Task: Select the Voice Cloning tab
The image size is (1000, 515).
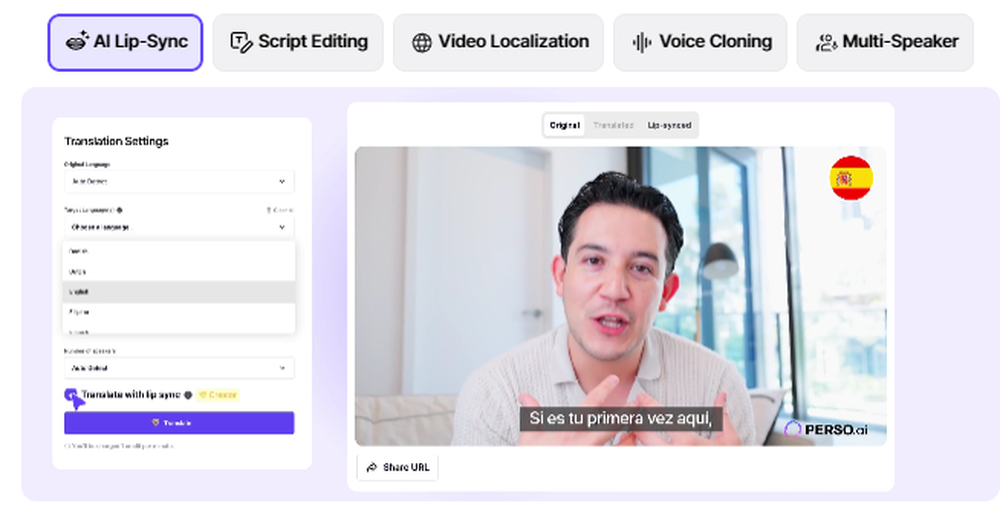Action: point(700,42)
